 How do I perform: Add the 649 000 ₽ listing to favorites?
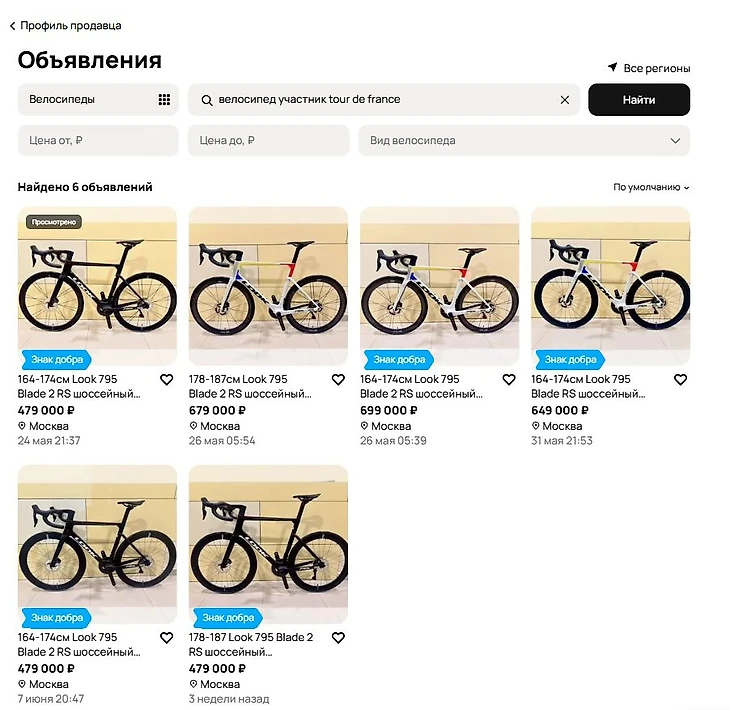point(680,380)
